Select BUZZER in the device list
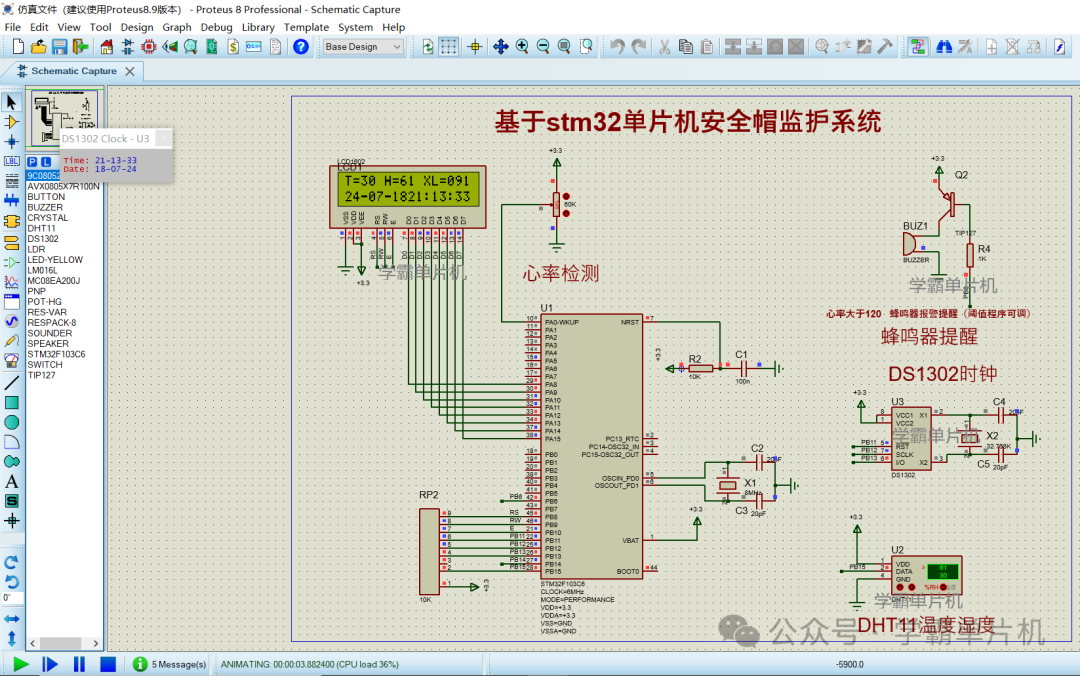 point(45,207)
